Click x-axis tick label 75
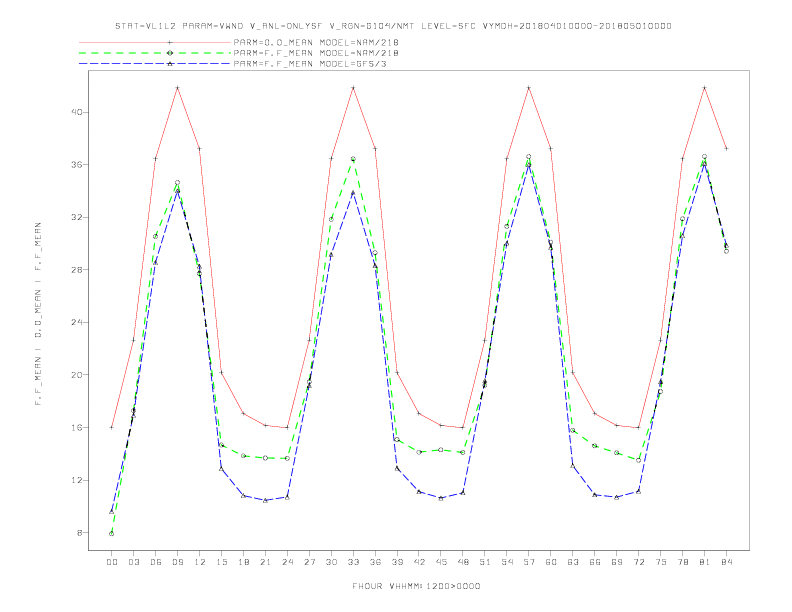792x612 pixels. pyautogui.click(x=661, y=562)
